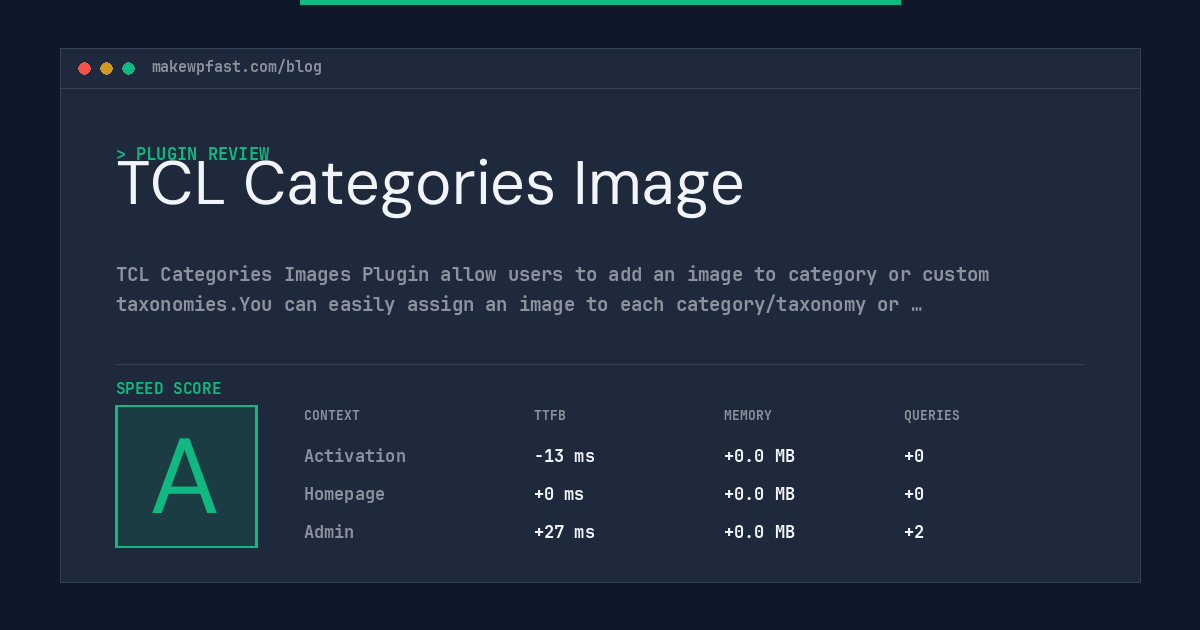Screen dimensions: 1200x630
Task: Click Homepage memory value +0.0 MB
Action: pyautogui.click(x=759, y=494)
